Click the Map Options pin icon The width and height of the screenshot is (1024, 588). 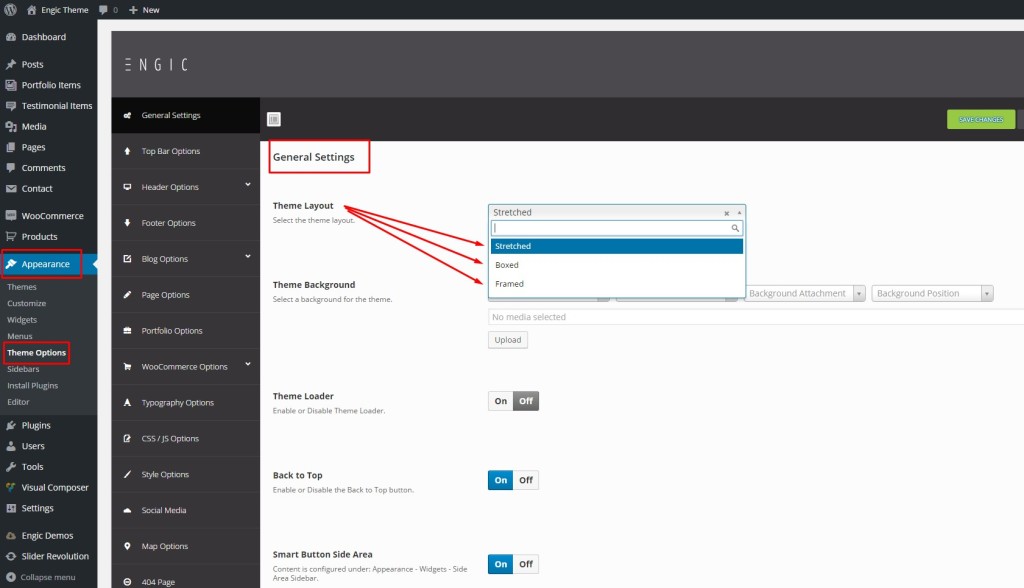click(x=128, y=546)
